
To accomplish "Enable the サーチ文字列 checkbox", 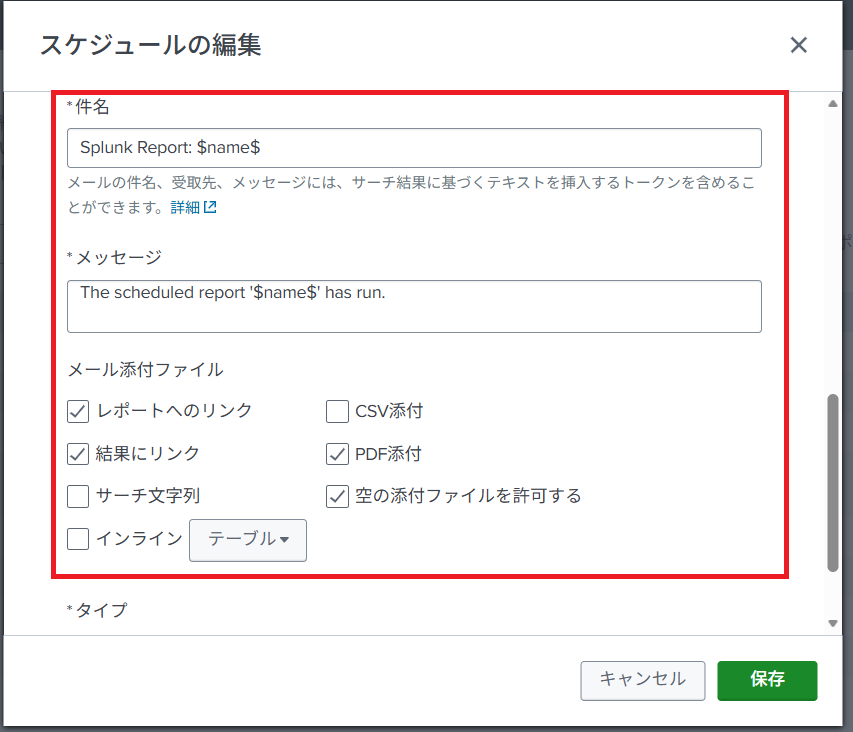I will point(78,496).
